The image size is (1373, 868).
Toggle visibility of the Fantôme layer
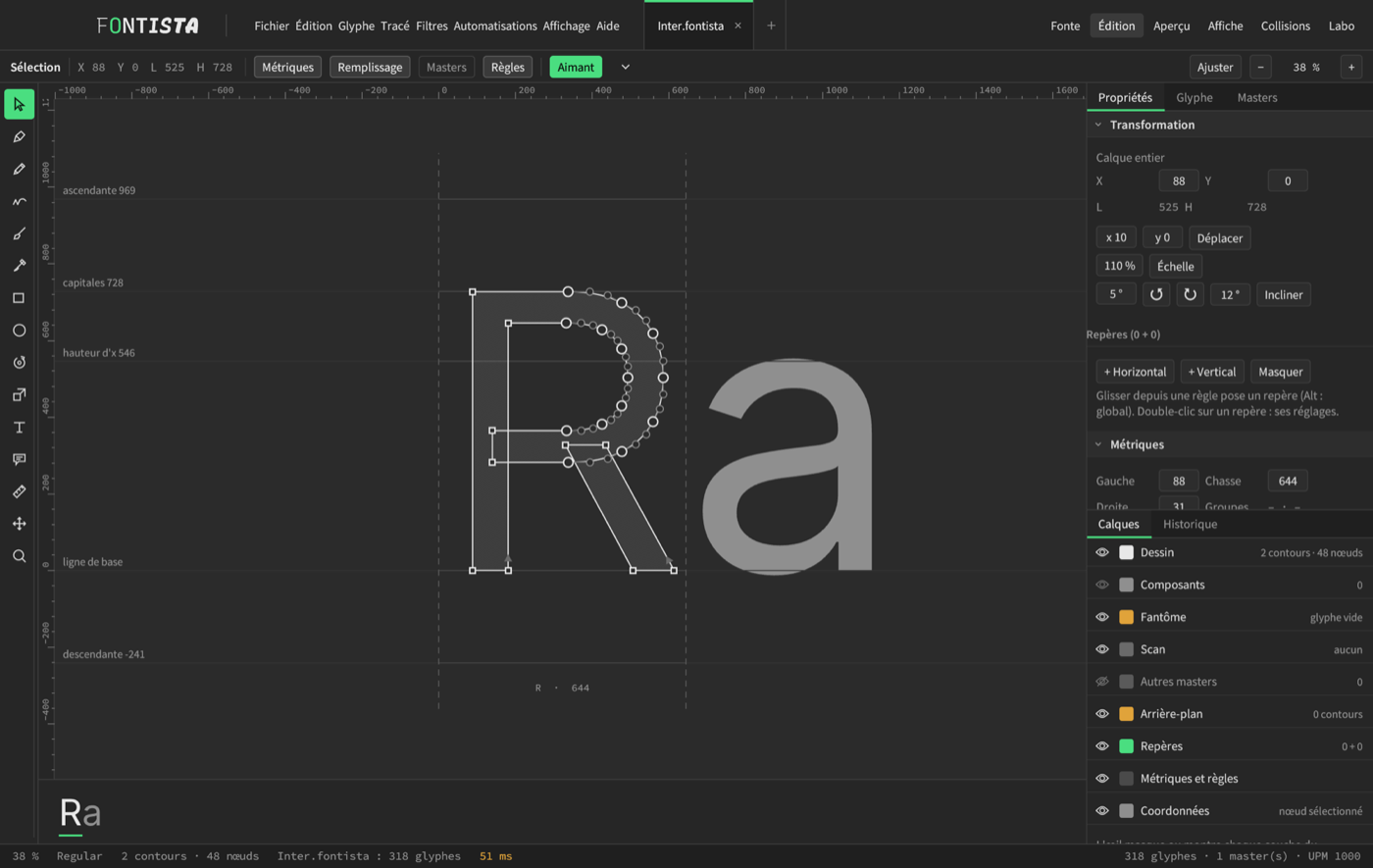tap(1102, 617)
